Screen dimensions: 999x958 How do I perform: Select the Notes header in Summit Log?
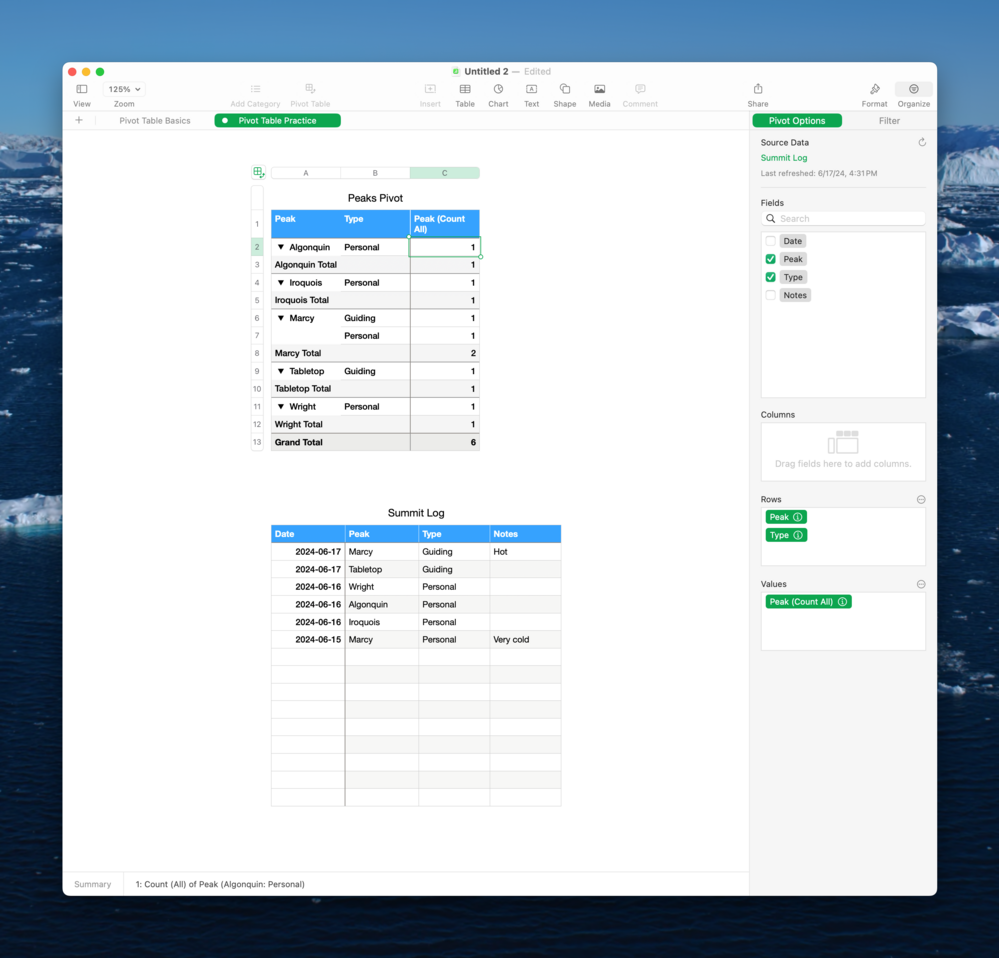click(525, 534)
